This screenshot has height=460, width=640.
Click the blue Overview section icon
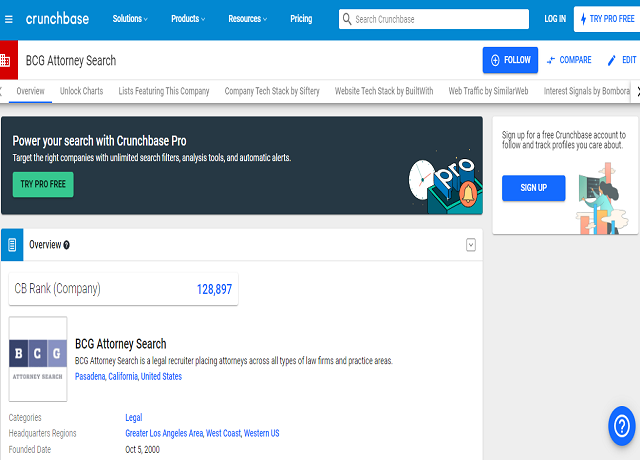coord(11,244)
